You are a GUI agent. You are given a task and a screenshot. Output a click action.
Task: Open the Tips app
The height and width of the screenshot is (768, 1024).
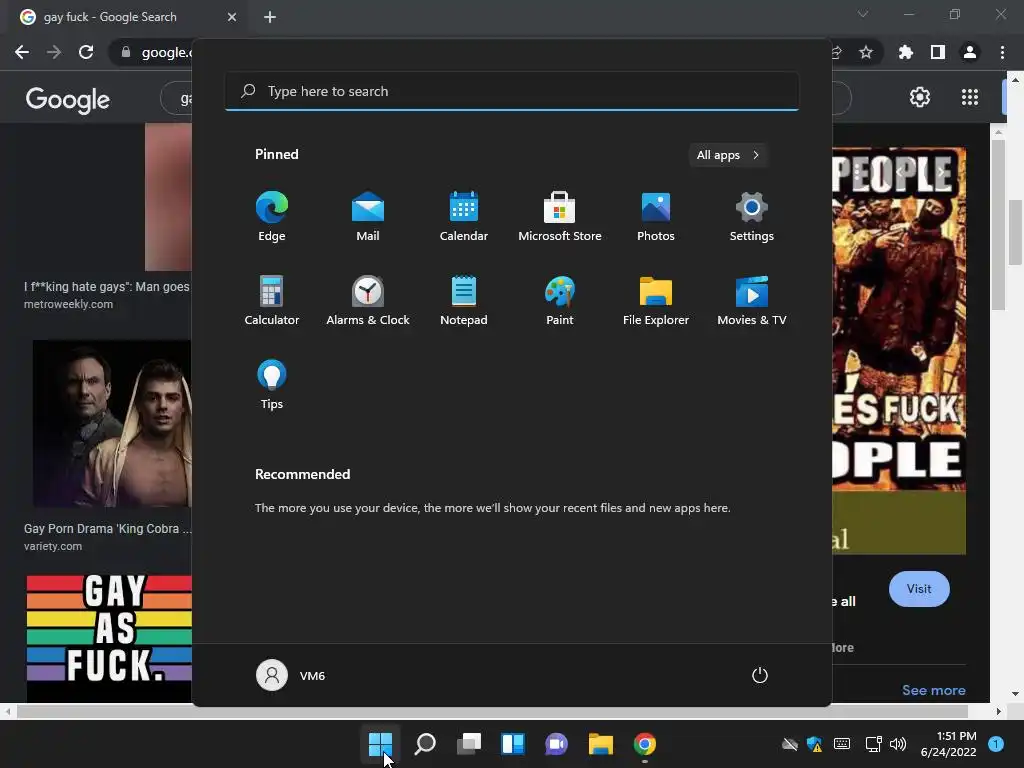[272, 385]
